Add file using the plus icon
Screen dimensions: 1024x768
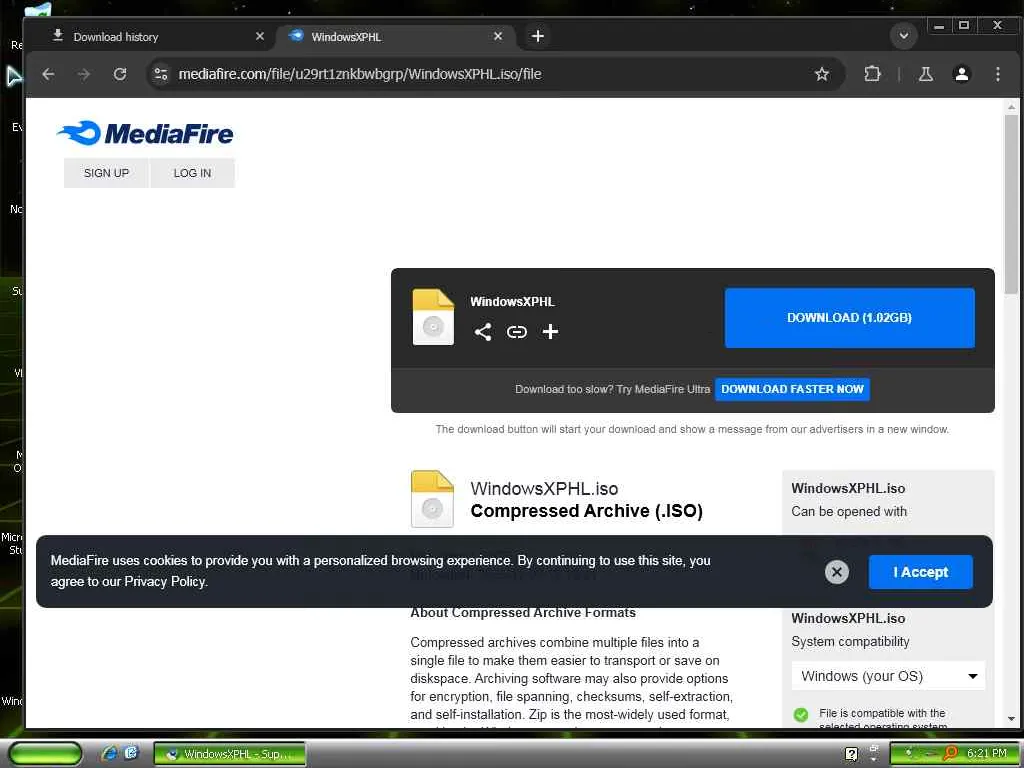click(551, 332)
